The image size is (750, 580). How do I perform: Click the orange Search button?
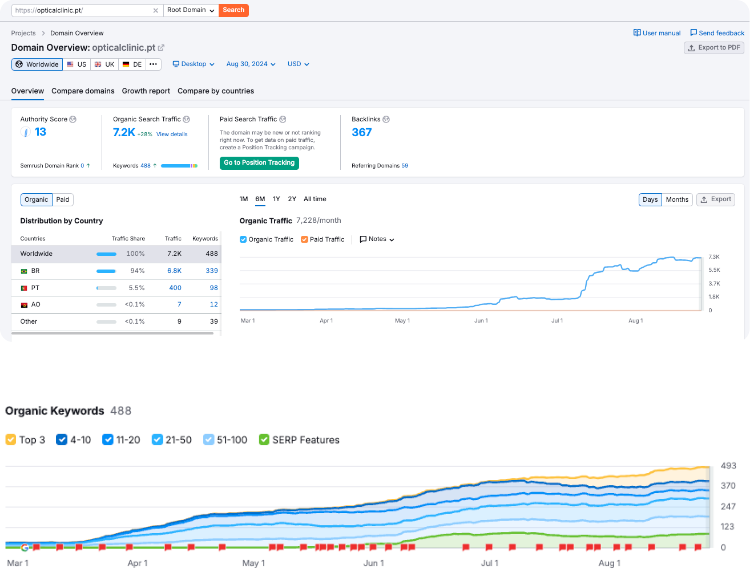(x=233, y=10)
